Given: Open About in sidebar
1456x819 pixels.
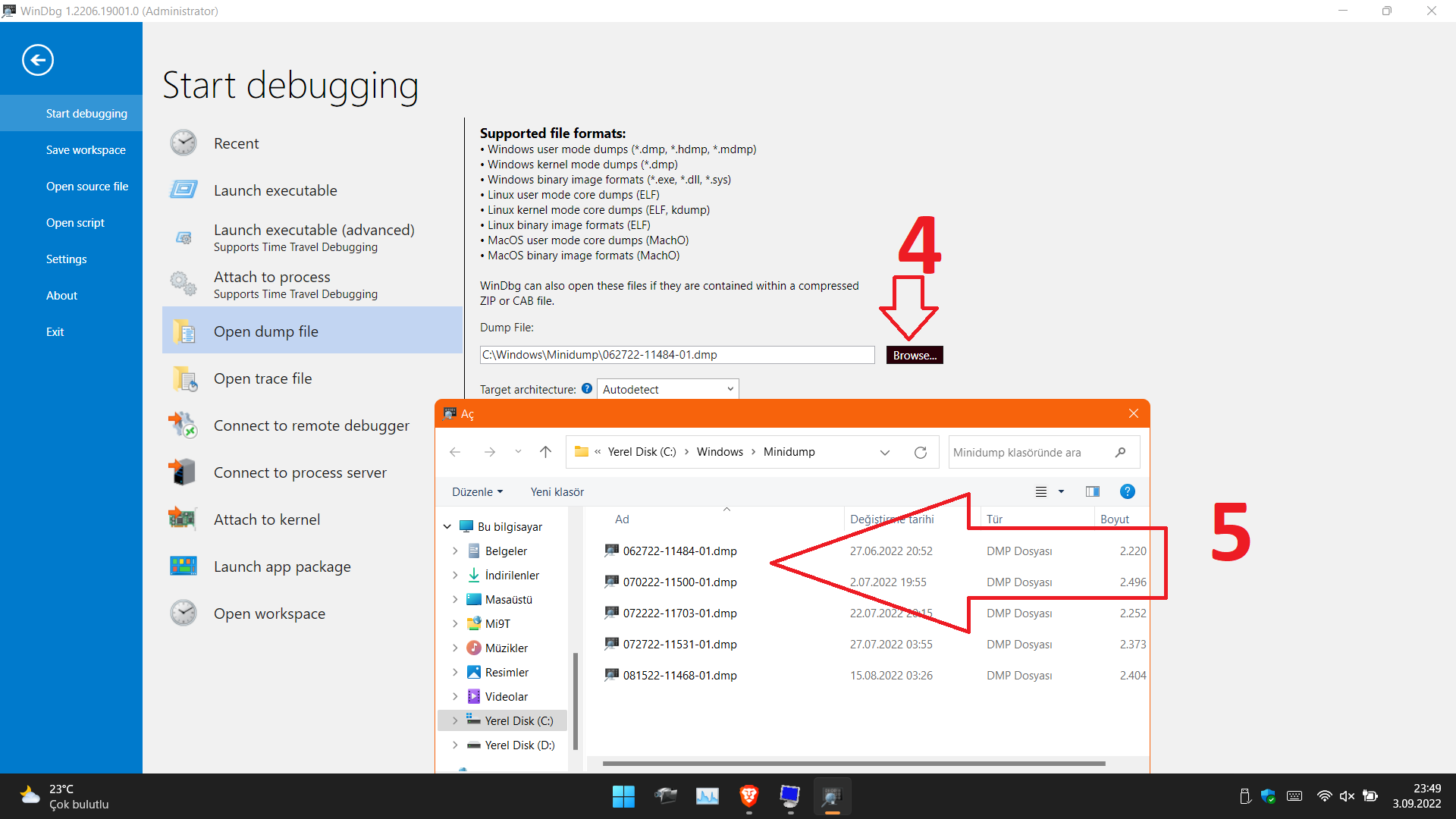Looking at the screenshot, I should click(71, 295).
